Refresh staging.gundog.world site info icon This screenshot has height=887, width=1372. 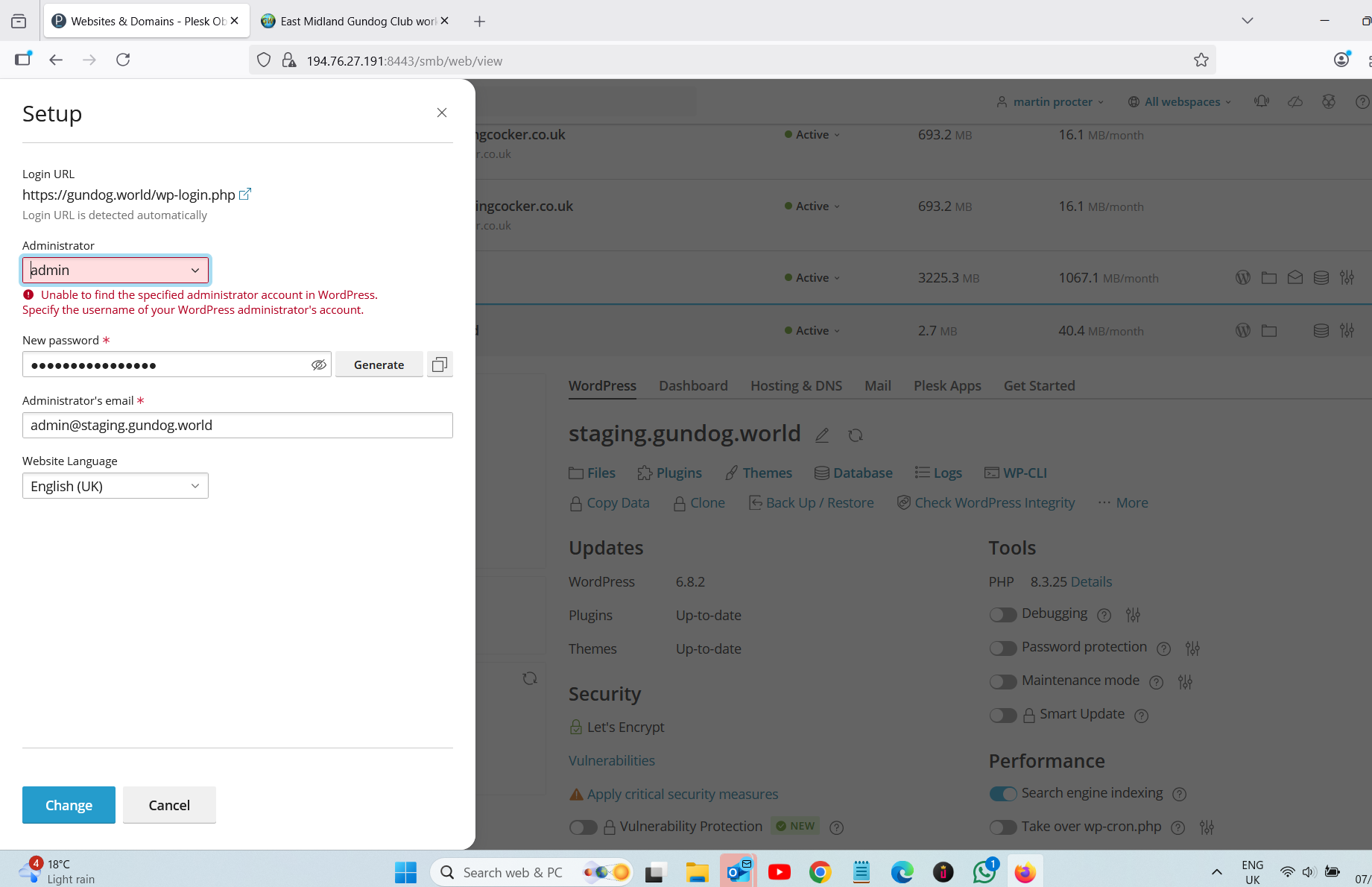point(856,435)
